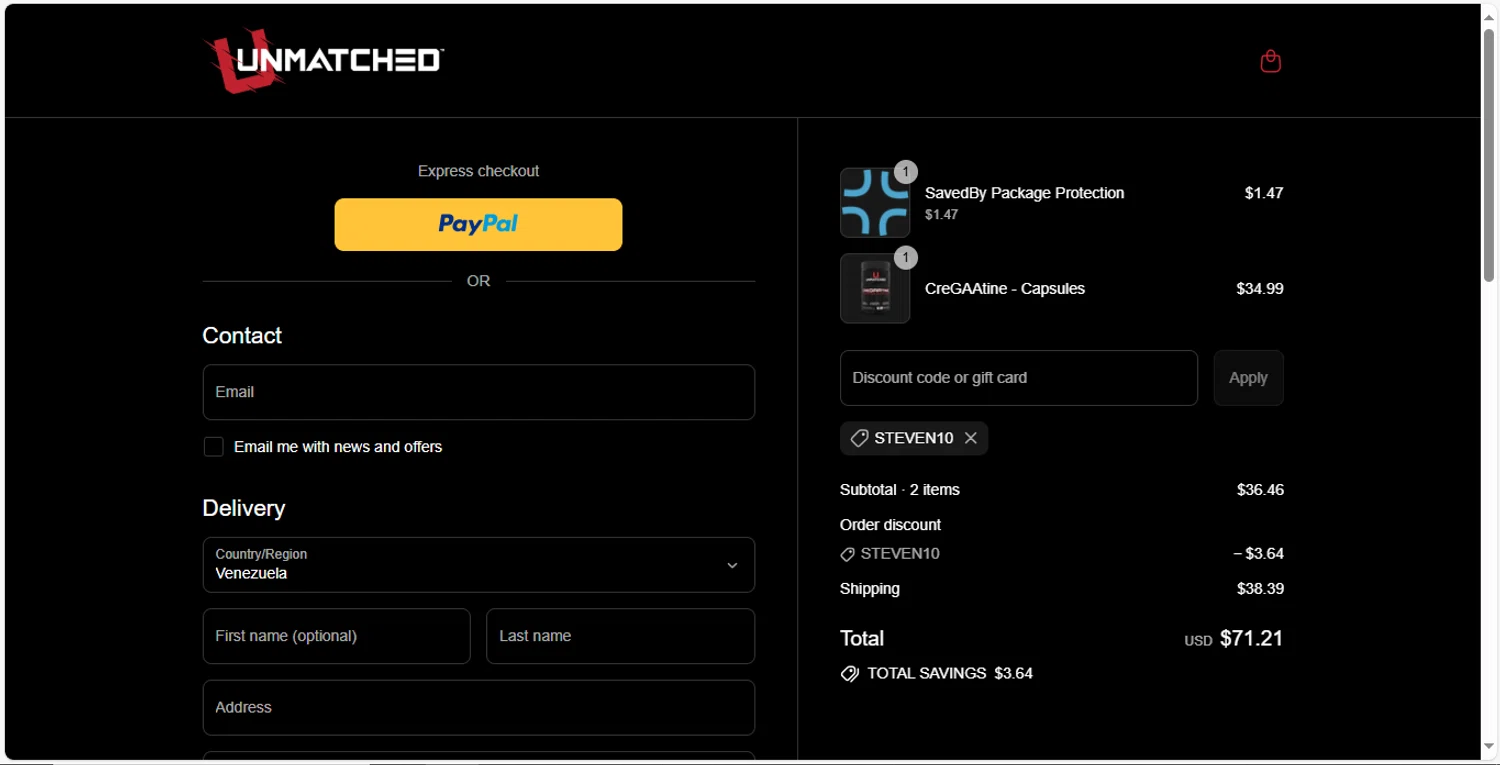1500x765 pixels.
Task: Click the discount amount –$3.64
Action: click(x=1258, y=554)
